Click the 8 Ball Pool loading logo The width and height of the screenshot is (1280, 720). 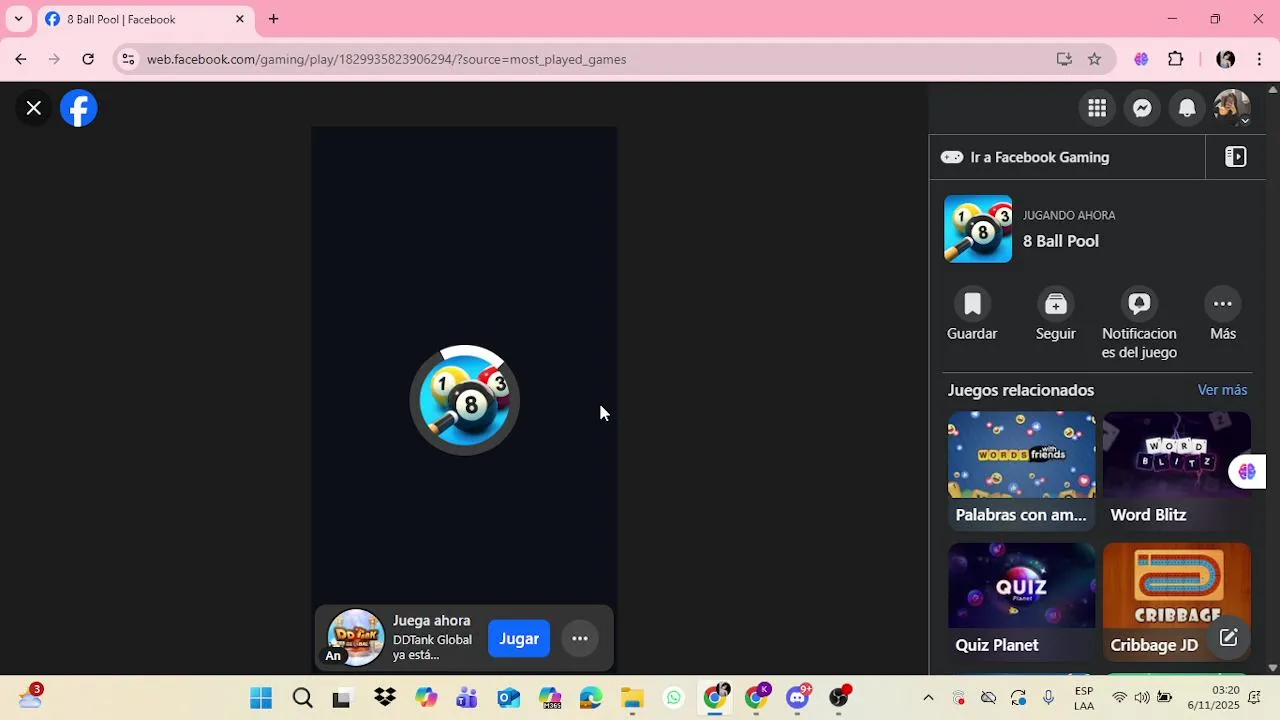coord(465,400)
